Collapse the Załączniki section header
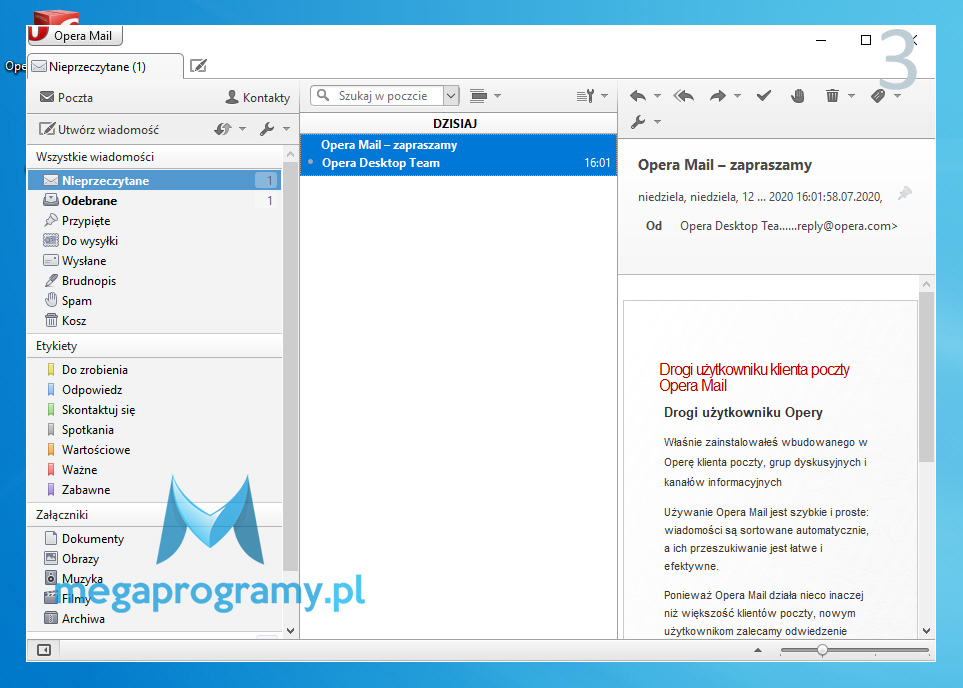963x688 pixels. click(155, 515)
